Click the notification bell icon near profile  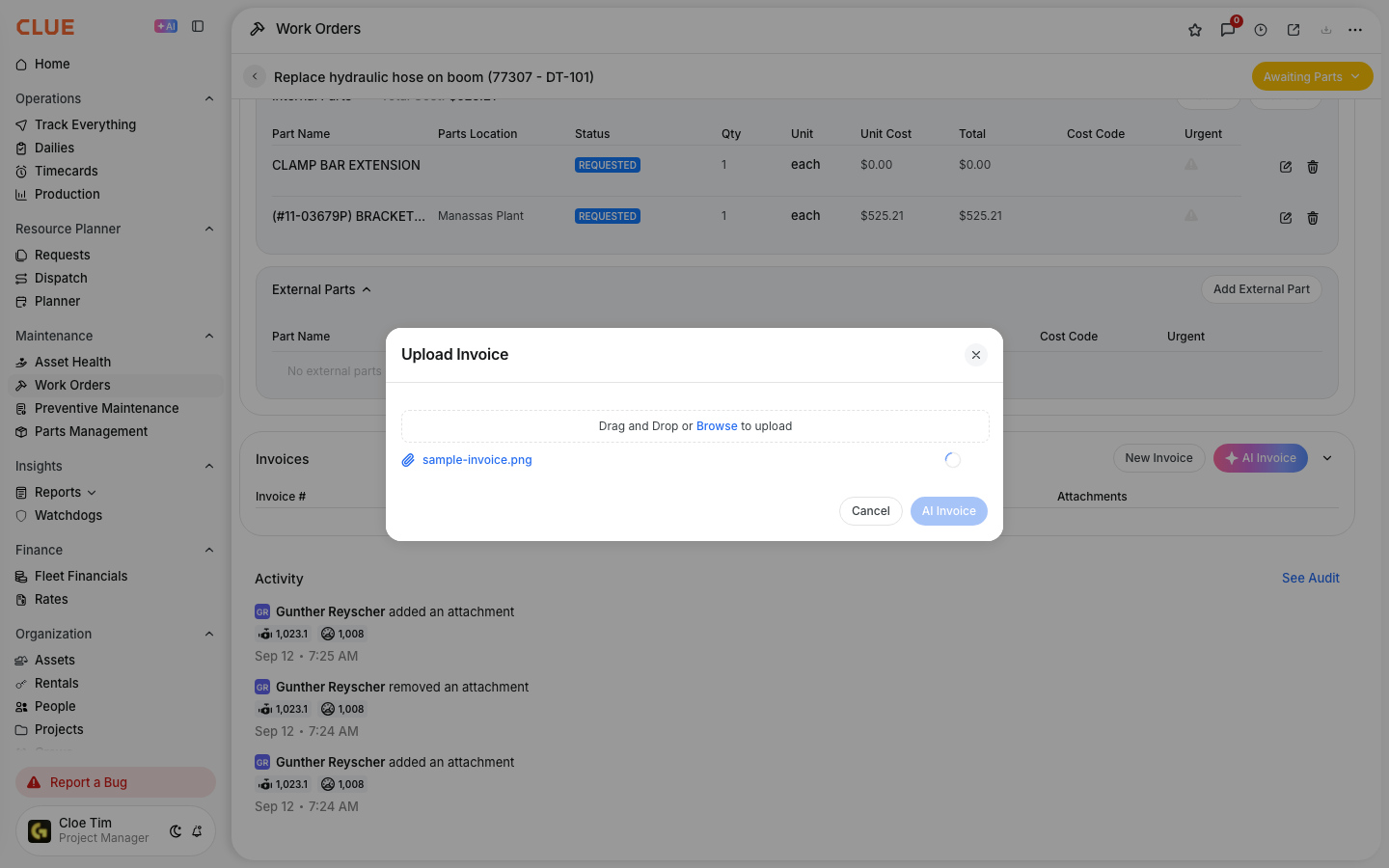pos(197,831)
